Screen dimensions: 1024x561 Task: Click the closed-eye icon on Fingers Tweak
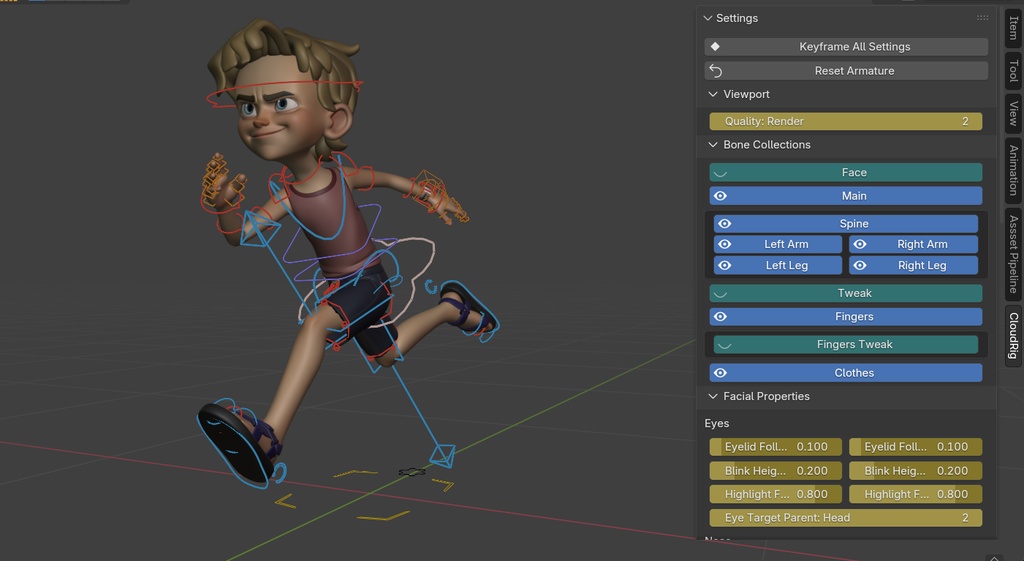(725, 345)
